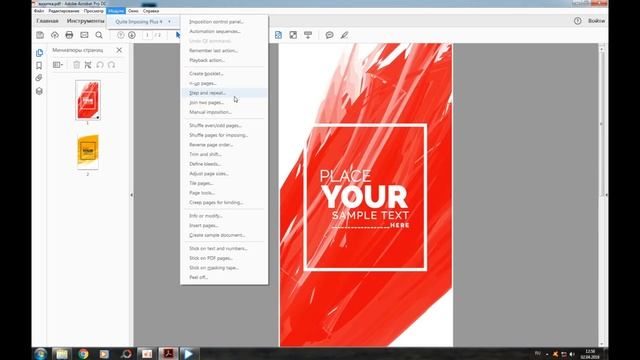This screenshot has width=640, height=360.
Task: Open the Окно menu
Action: click(x=133, y=11)
